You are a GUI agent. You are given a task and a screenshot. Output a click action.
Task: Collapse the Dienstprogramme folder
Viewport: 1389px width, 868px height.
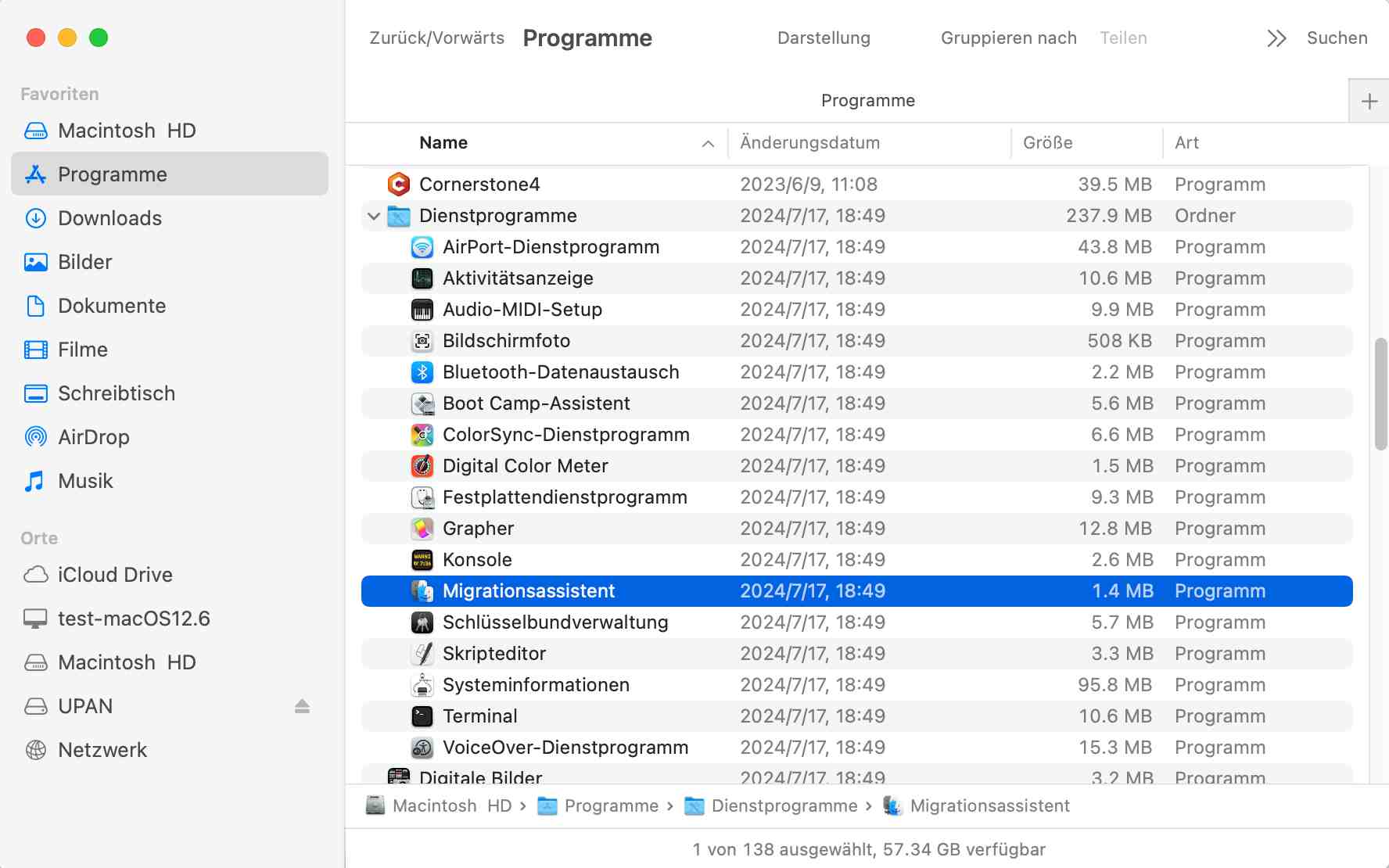coord(374,216)
